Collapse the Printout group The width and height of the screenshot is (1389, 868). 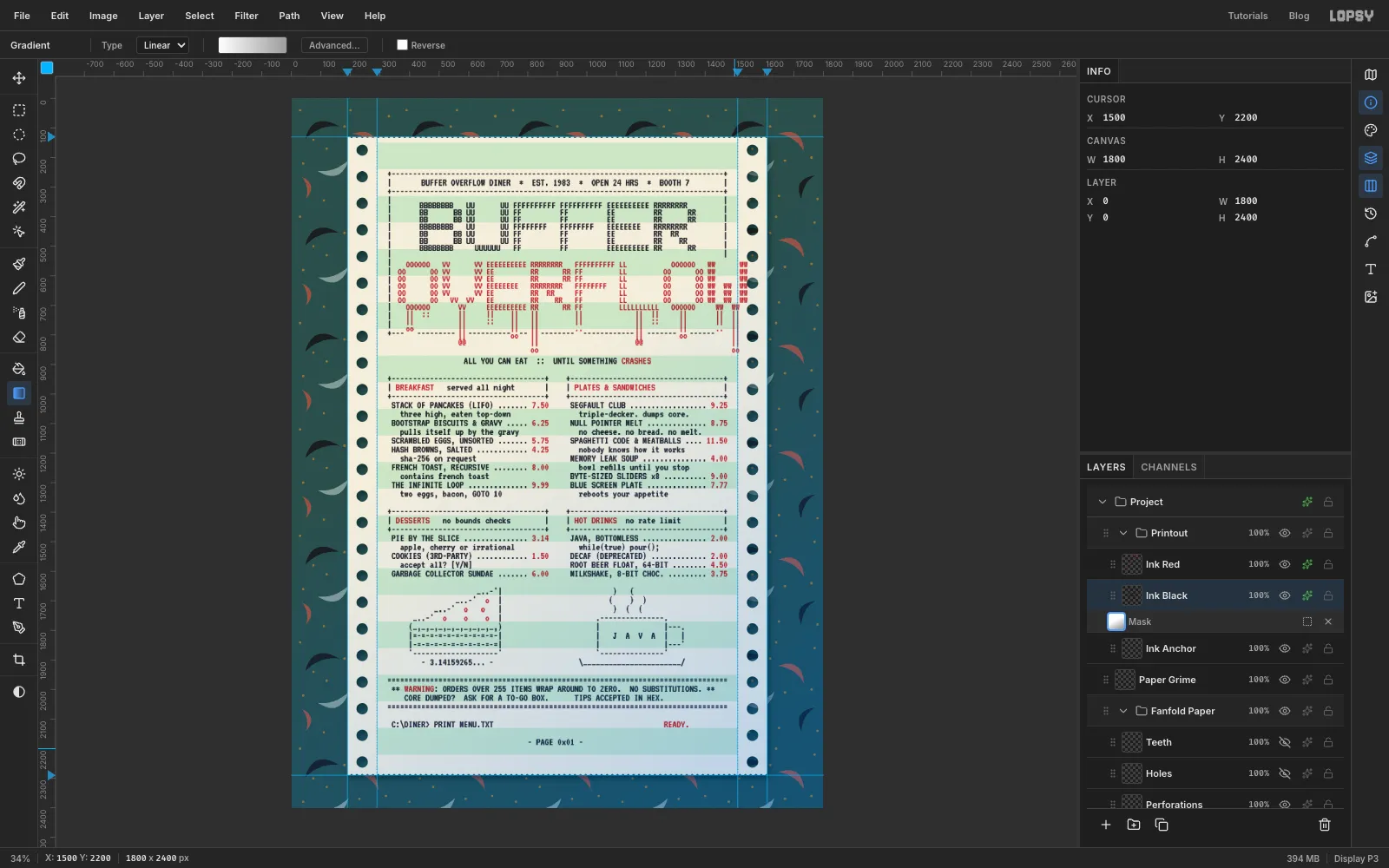[1123, 533]
